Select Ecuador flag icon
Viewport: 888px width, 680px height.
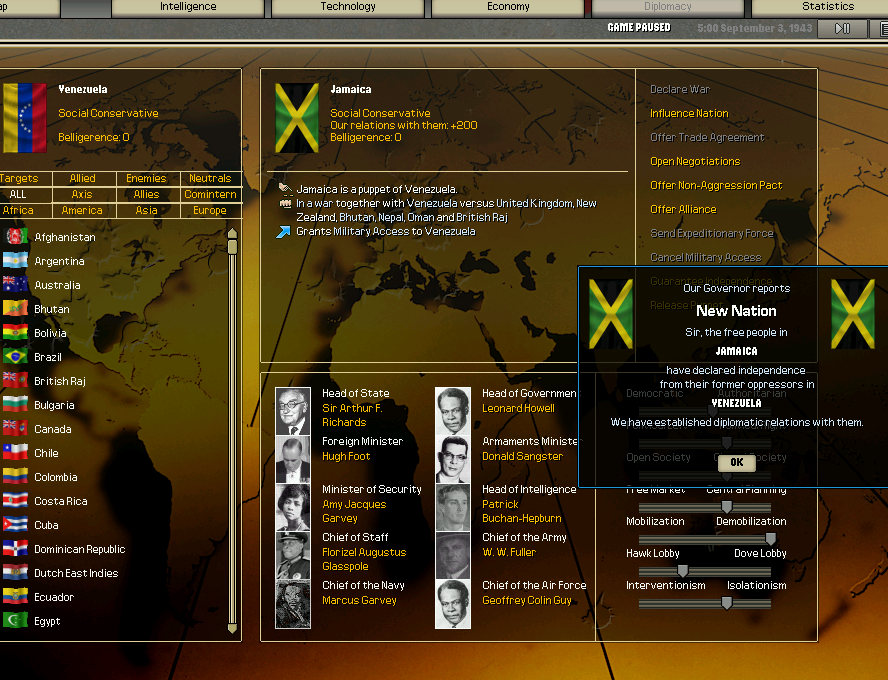(x=15, y=596)
